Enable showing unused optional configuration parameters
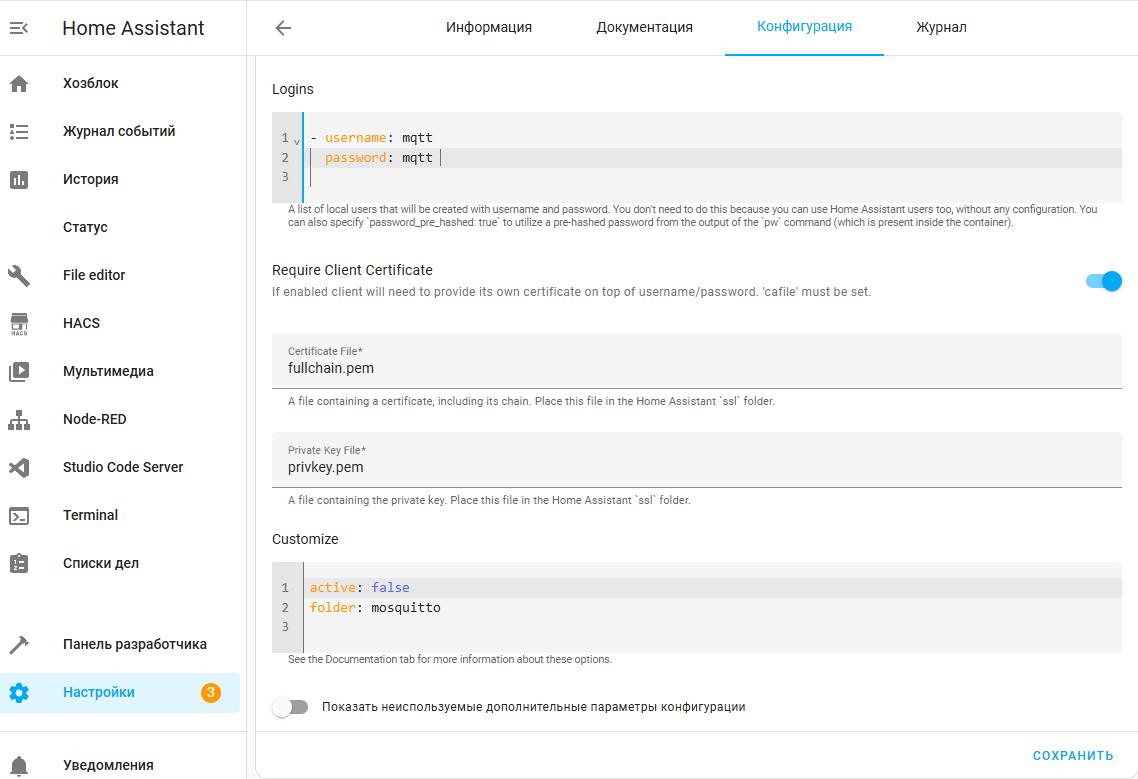This screenshot has height=779, width=1138. 290,706
